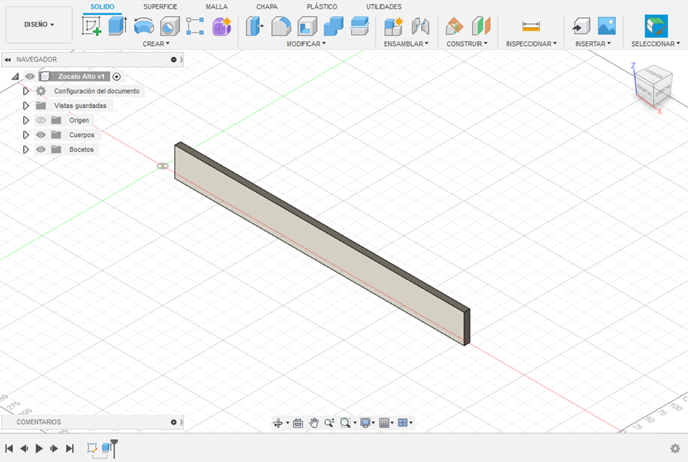
Task: Open the INSERTAR dropdown menu
Action: [593, 44]
